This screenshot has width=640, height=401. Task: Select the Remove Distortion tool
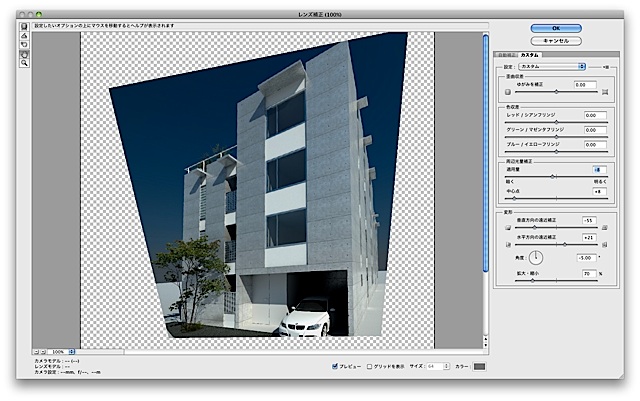[x=23, y=26]
